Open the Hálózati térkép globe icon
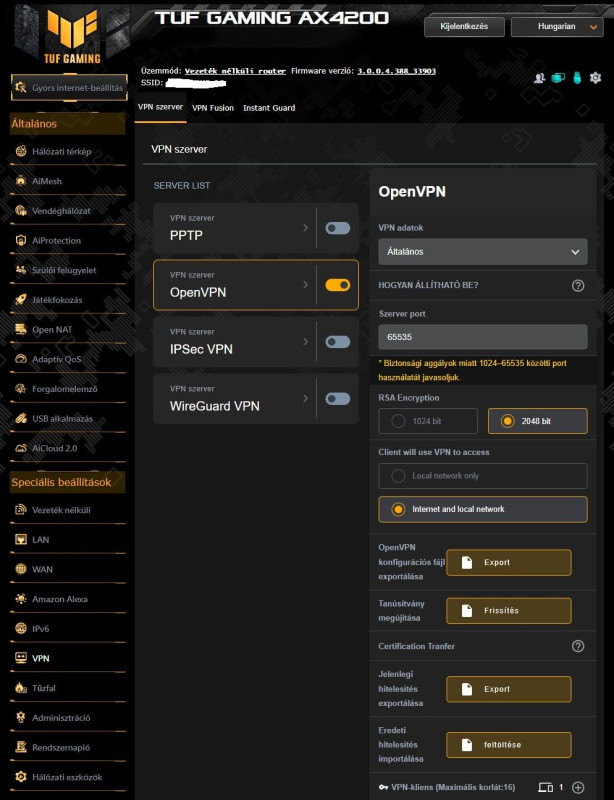Image resolution: width=614 pixels, height=800 pixels. pyautogui.click(x=20, y=151)
